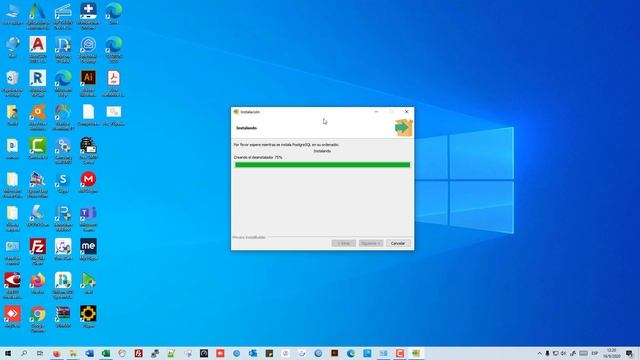Open the volume control in system tray
This screenshot has width=640, height=360.
(563, 353)
